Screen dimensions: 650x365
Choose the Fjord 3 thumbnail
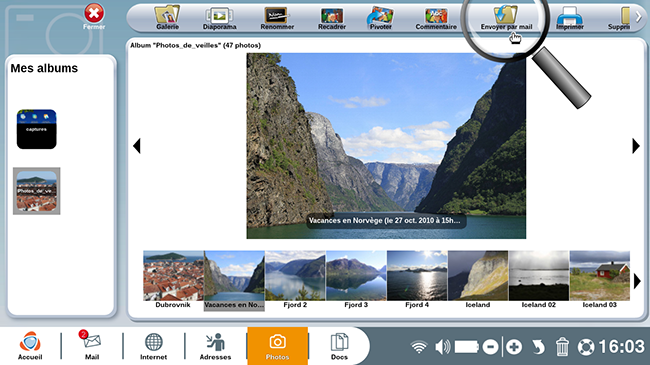[x=356, y=280]
